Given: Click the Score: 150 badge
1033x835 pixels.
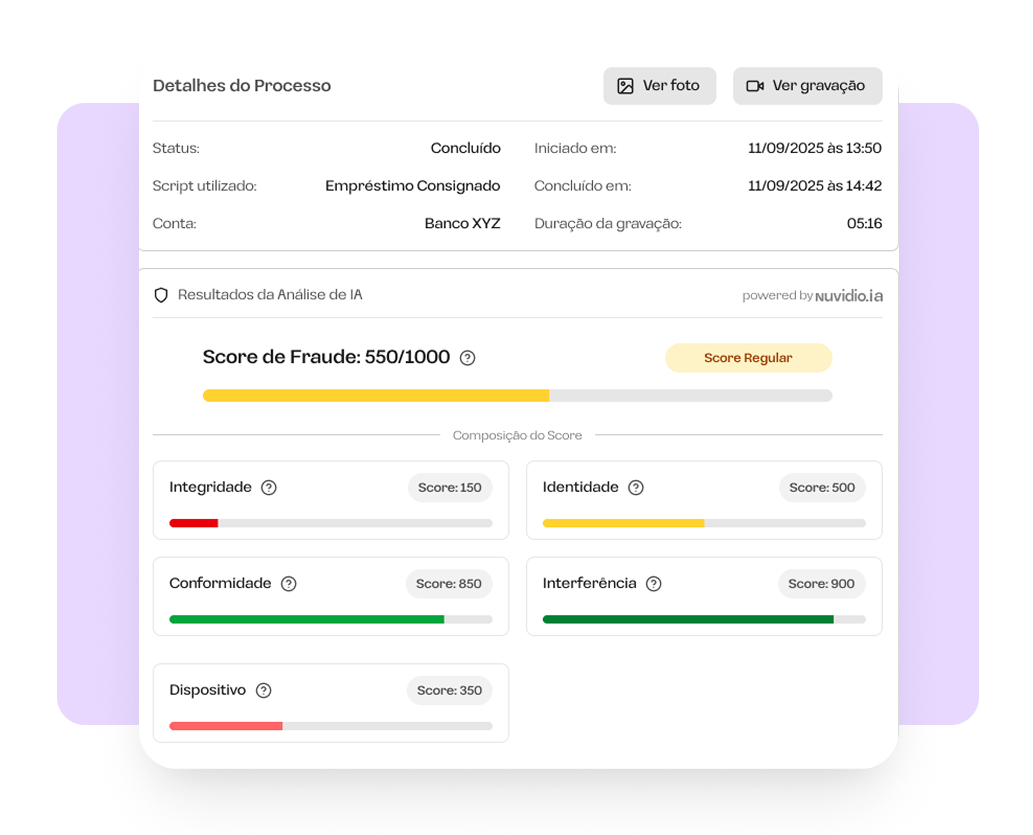Looking at the screenshot, I should tap(450, 488).
